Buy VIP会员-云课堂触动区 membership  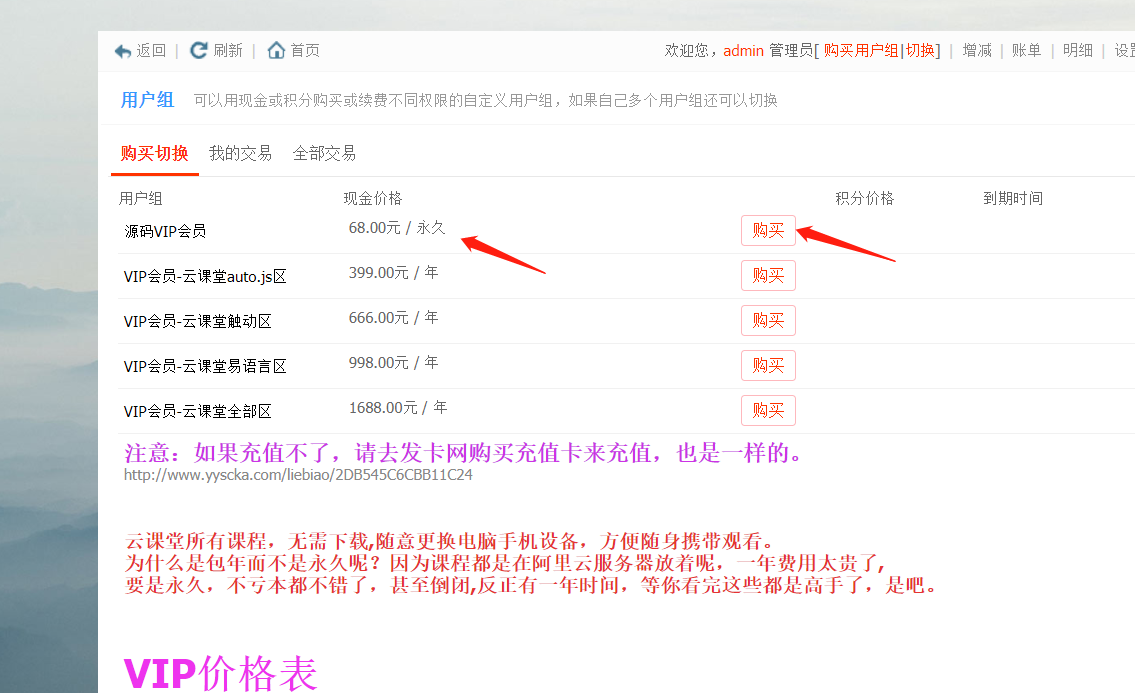click(768, 320)
